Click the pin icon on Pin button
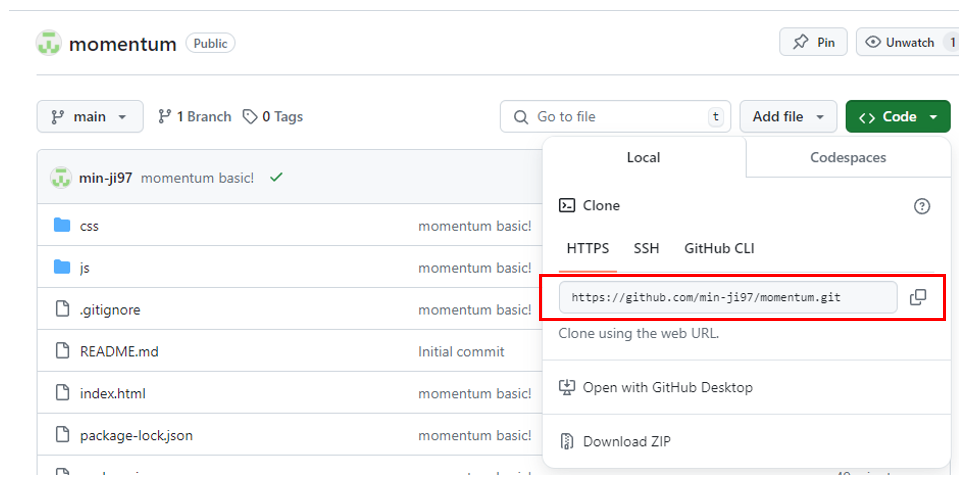 coord(800,42)
